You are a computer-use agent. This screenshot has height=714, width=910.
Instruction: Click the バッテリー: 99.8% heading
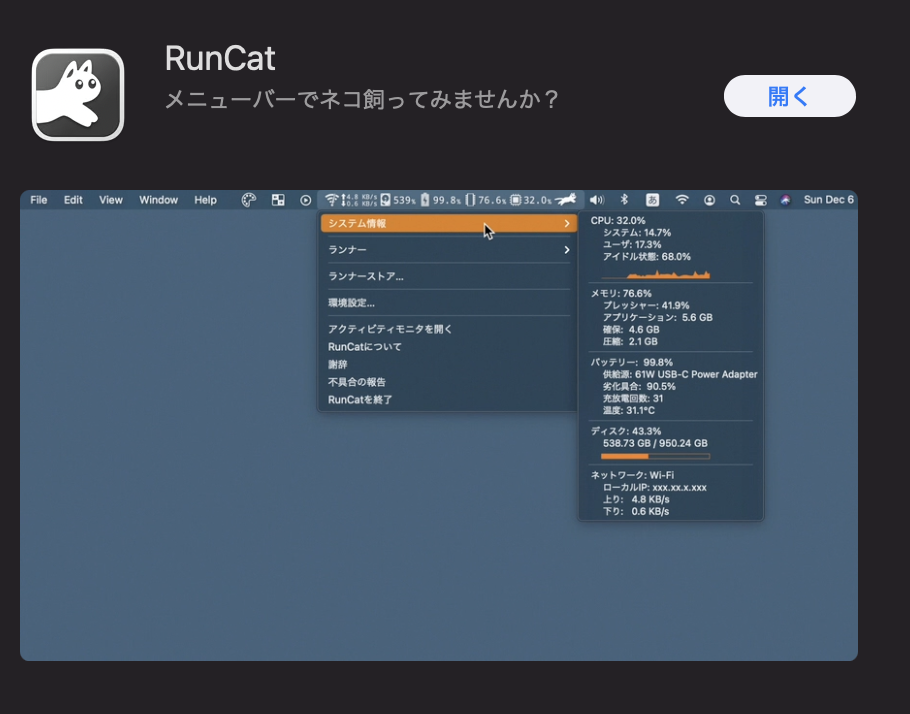pyautogui.click(x=631, y=362)
